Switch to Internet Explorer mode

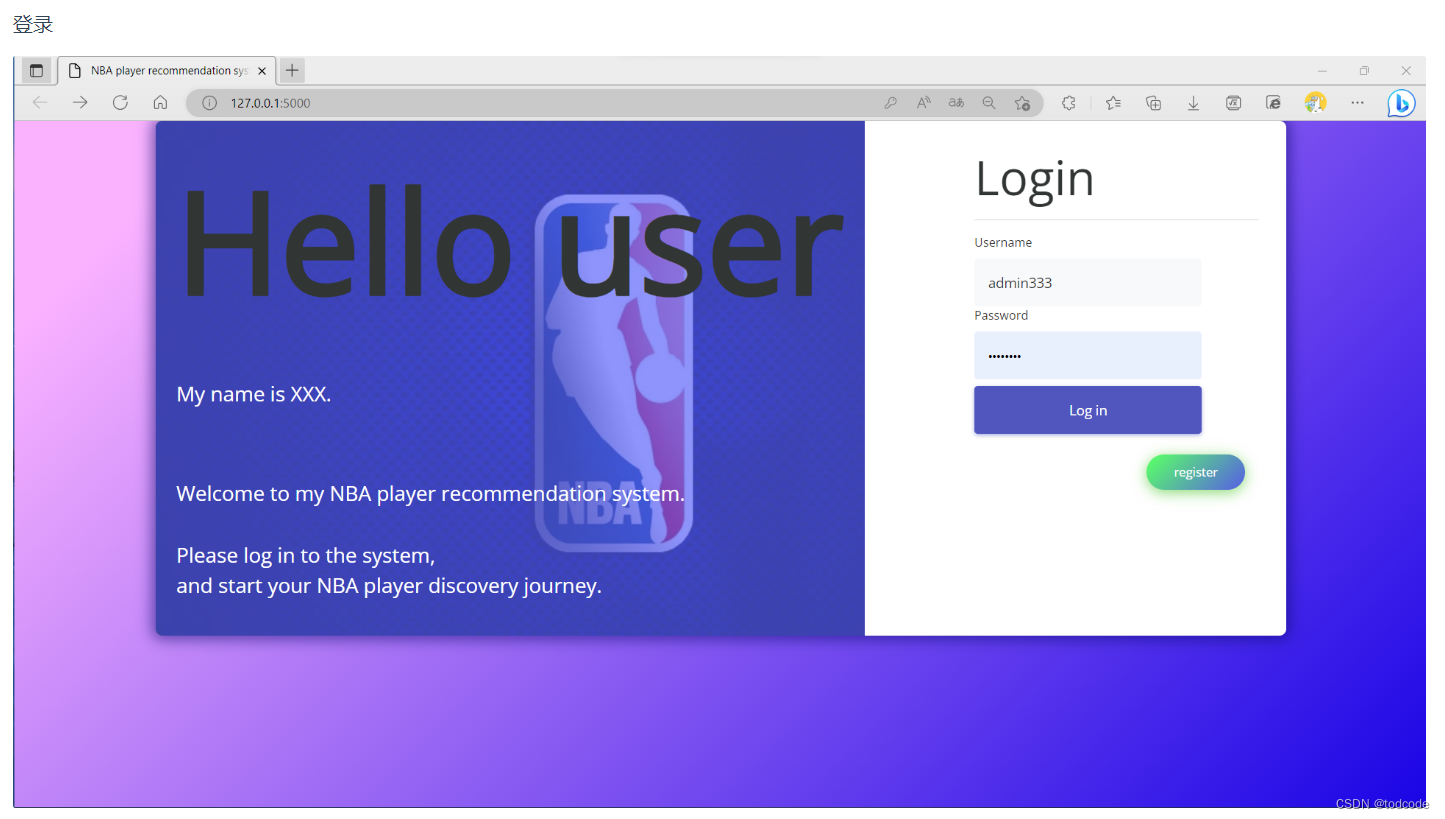(1273, 102)
